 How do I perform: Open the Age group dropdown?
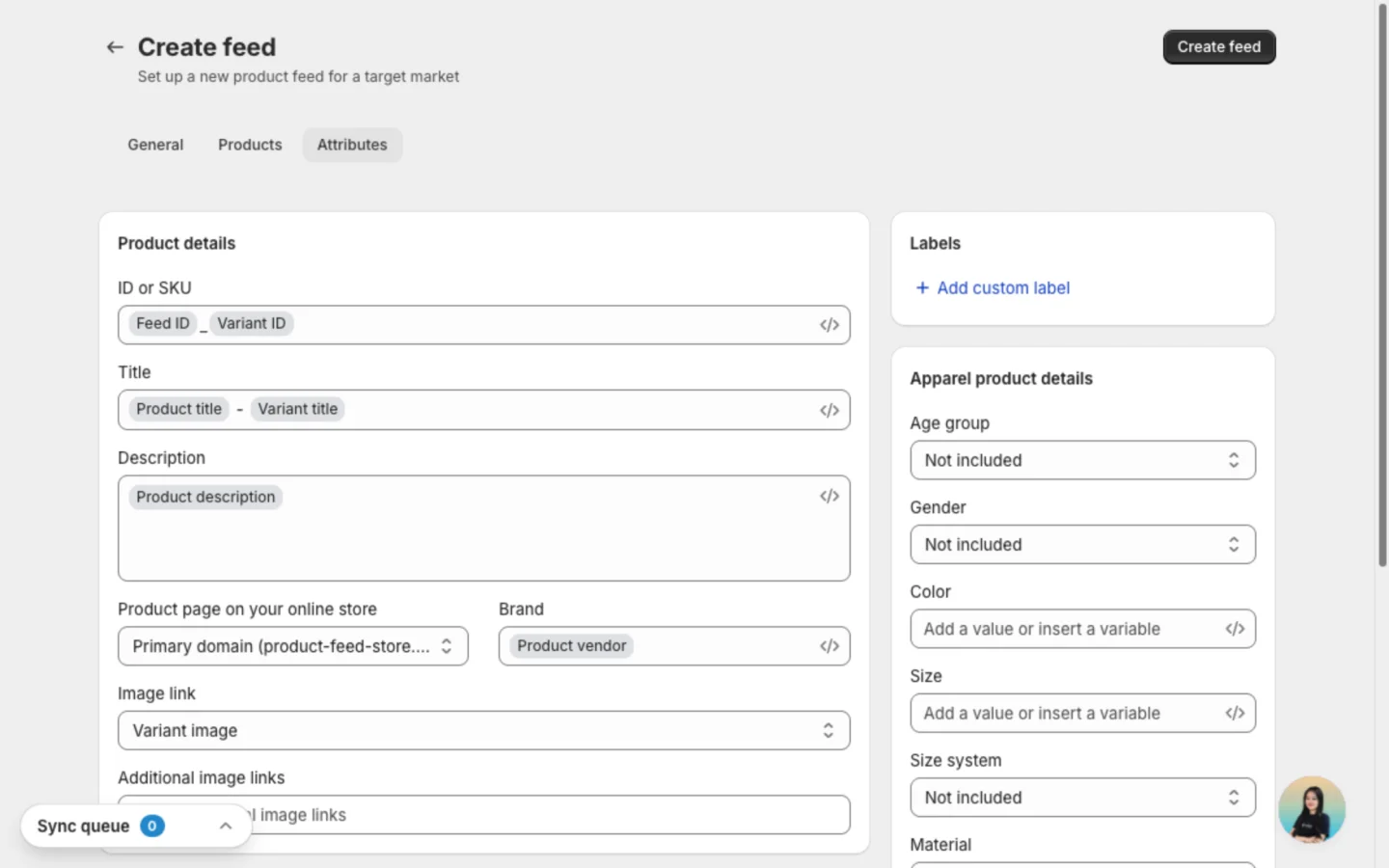1082,460
